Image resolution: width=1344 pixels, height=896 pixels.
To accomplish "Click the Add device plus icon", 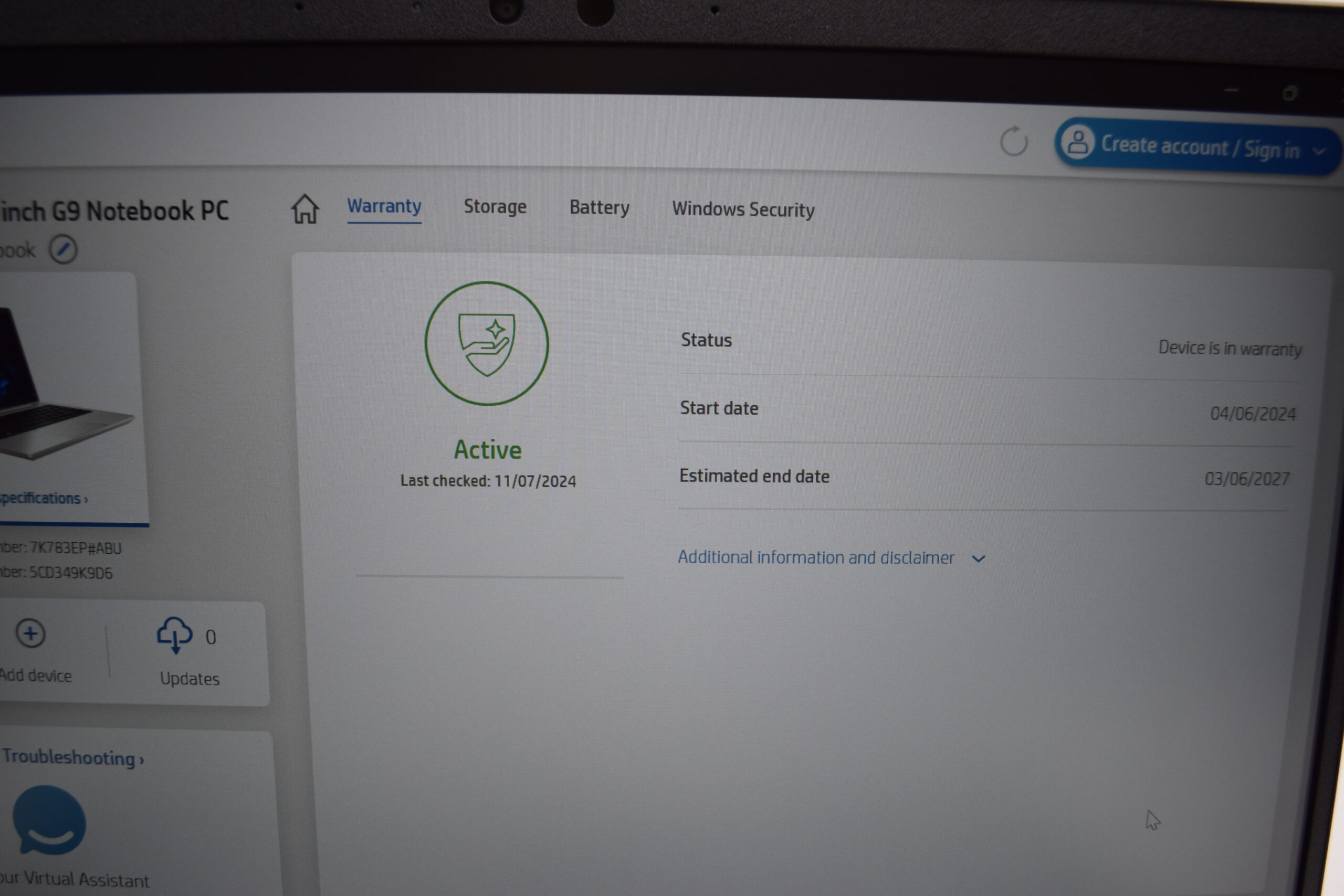I will click(x=30, y=633).
